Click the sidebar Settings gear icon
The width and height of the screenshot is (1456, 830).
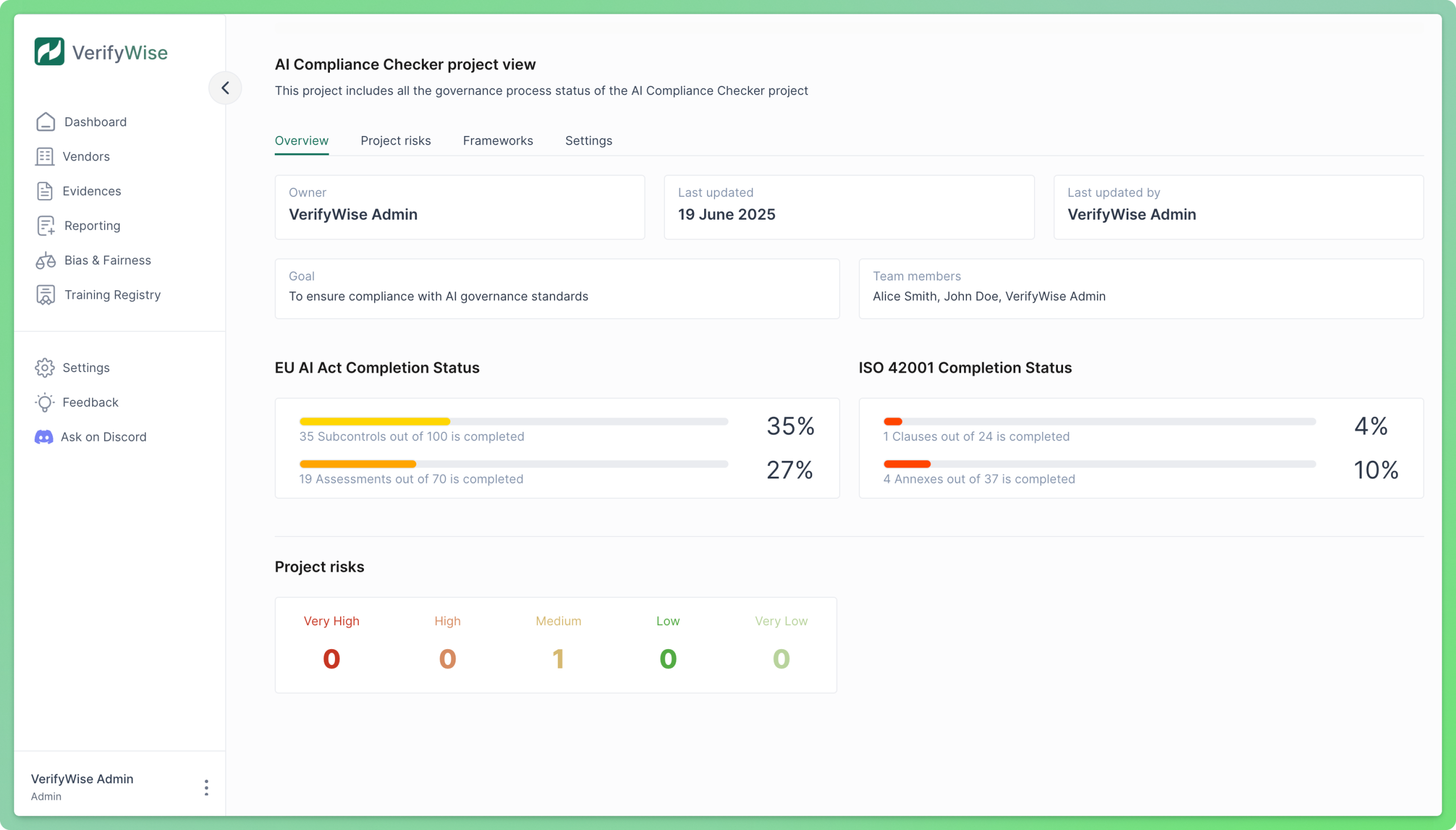point(44,367)
